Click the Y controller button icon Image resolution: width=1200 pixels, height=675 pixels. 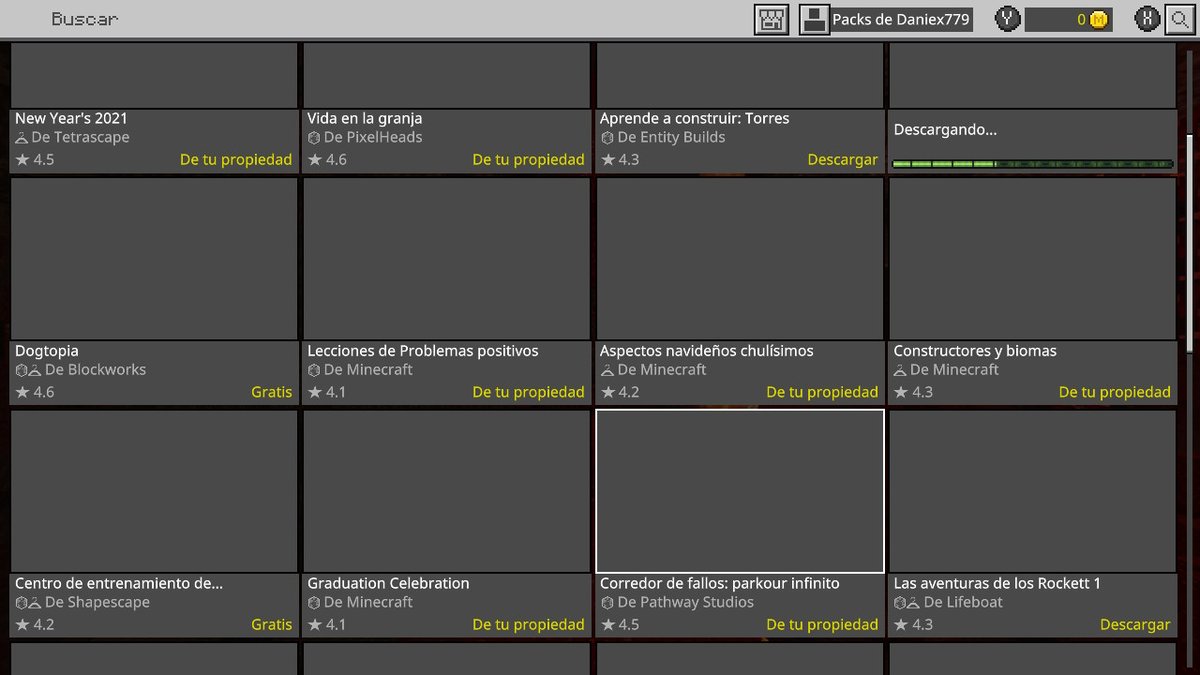1008,19
